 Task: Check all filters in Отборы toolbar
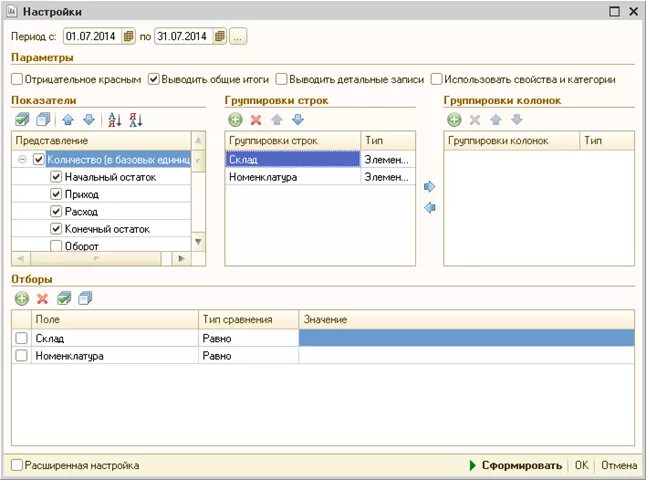[x=64, y=298]
